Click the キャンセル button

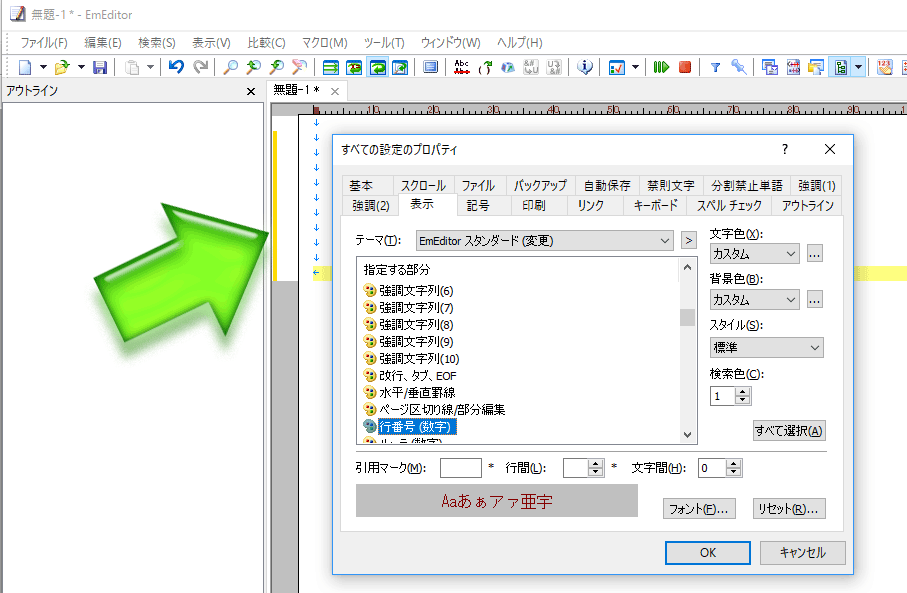[802, 553]
